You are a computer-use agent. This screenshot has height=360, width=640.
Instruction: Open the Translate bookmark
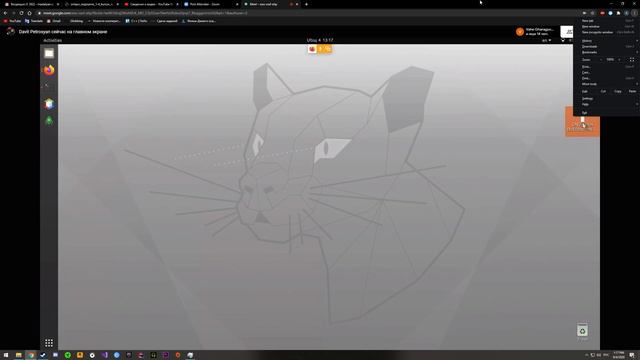click(x=34, y=21)
